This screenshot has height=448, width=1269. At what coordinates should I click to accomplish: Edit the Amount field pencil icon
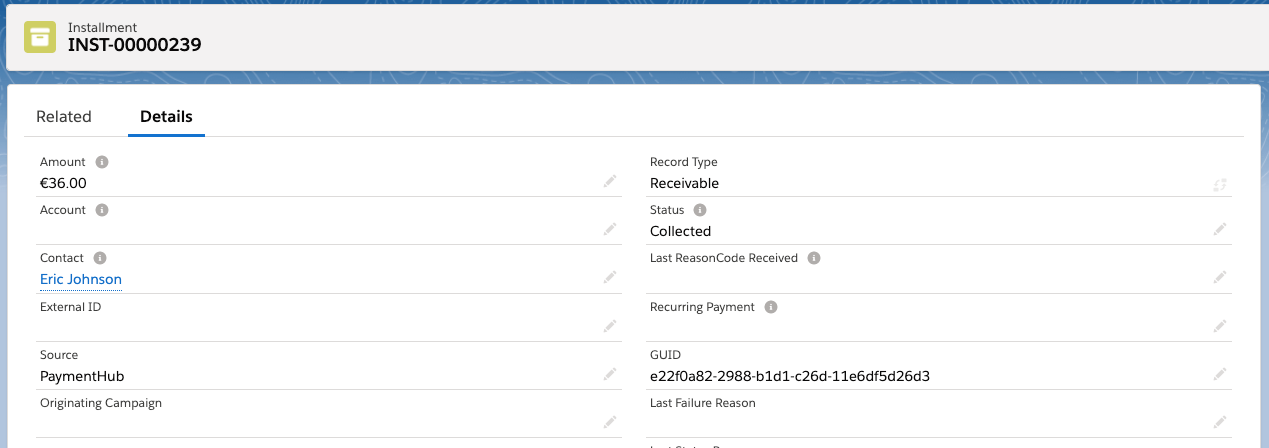click(x=610, y=182)
